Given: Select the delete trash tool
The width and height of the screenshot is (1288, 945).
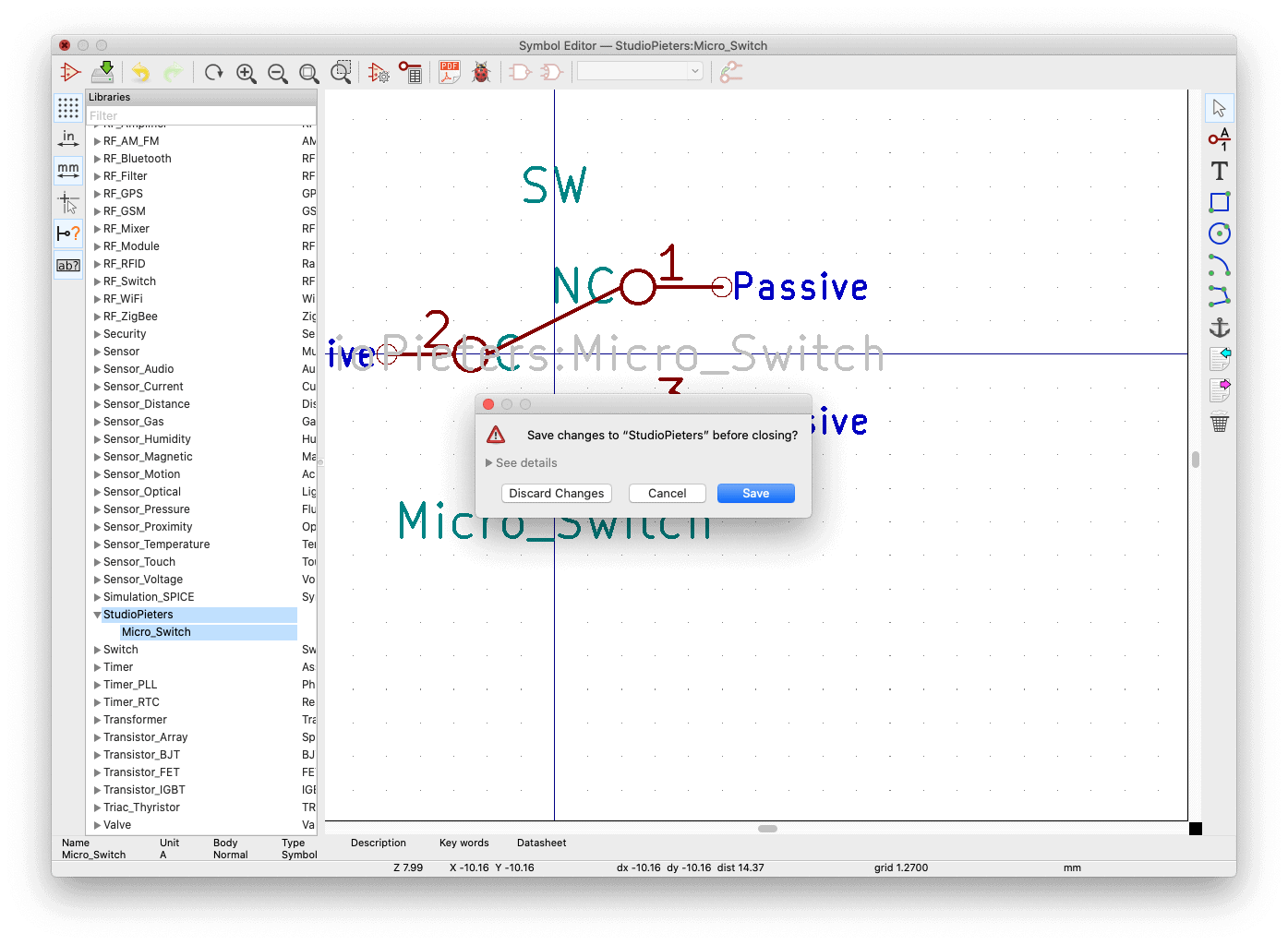Looking at the screenshot, I should (x=1220, y=422).
